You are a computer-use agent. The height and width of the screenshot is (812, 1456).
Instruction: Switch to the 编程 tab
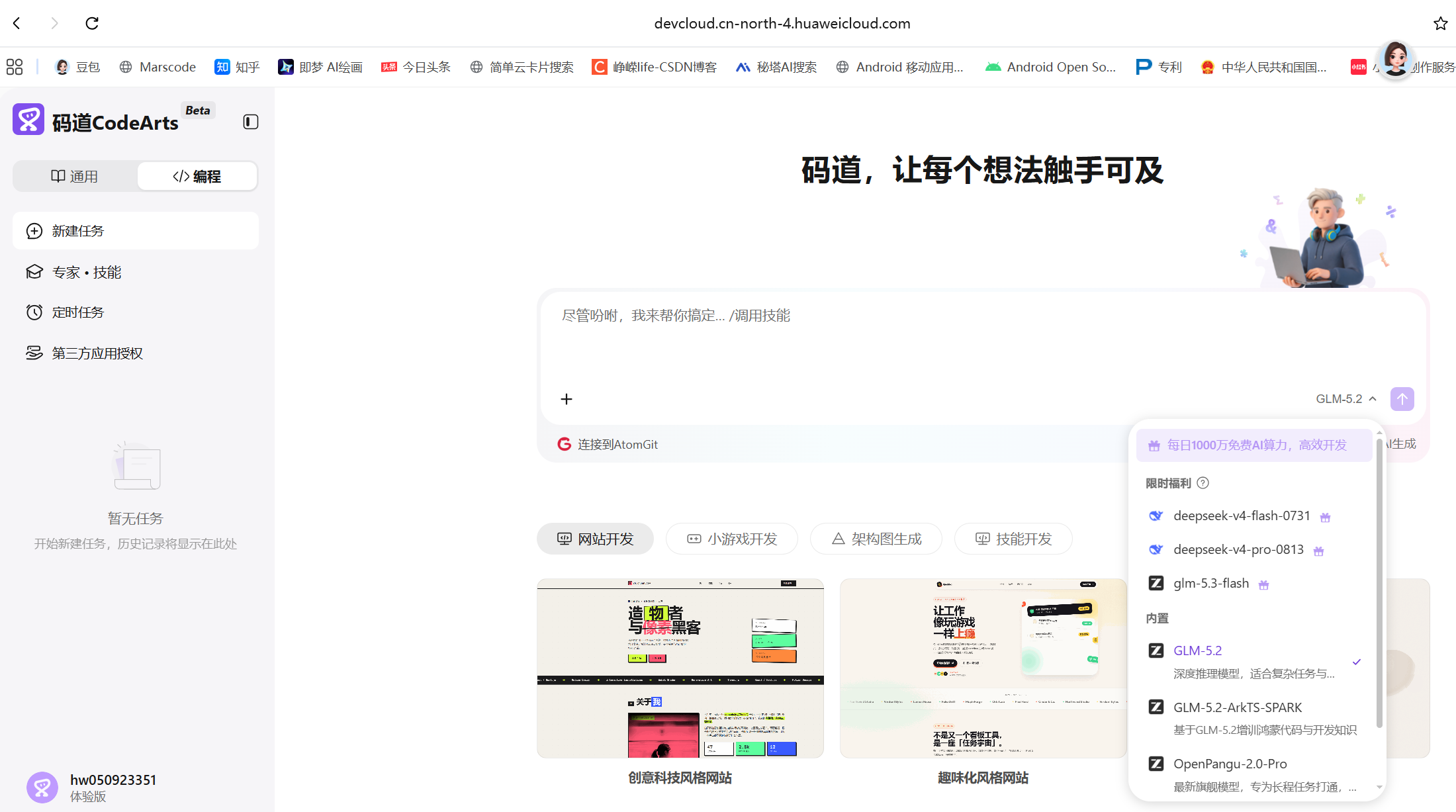pos(197,176)
